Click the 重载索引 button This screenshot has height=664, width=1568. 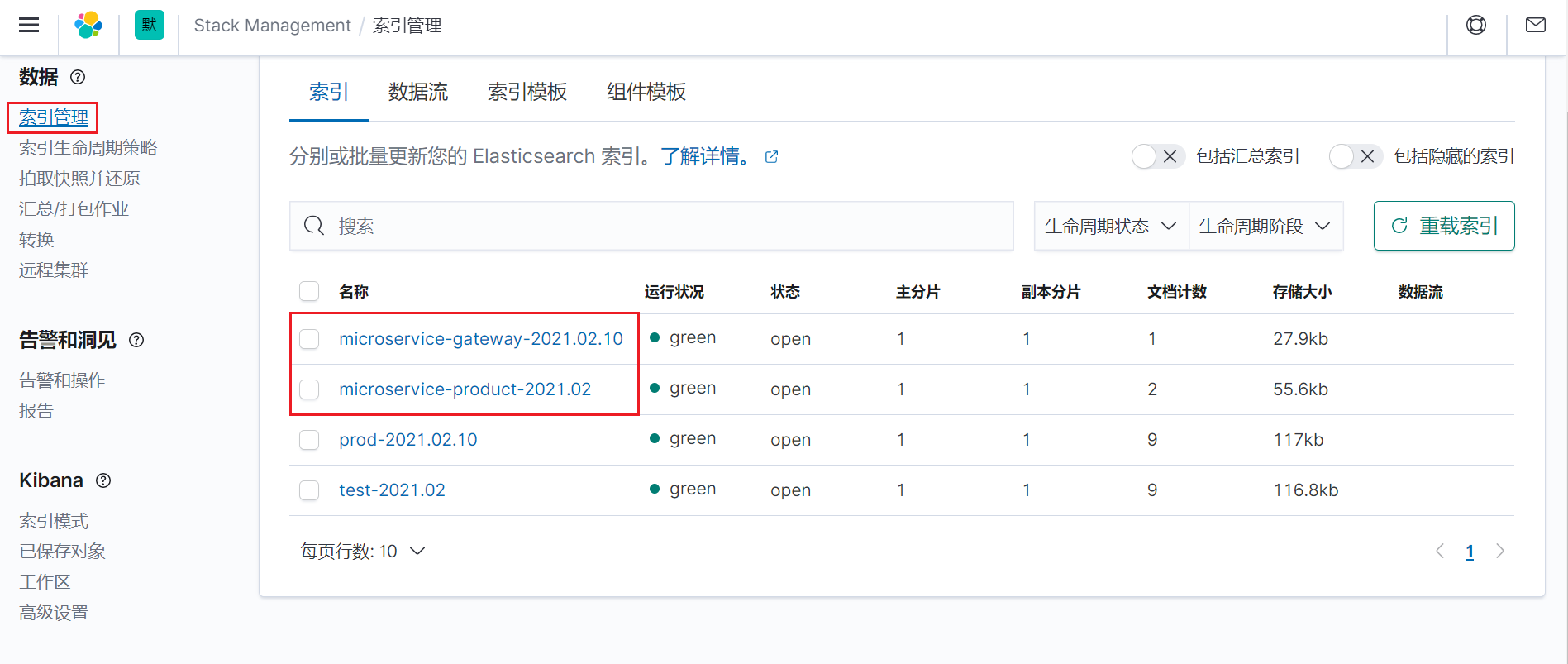click(x=1444, y=226)
